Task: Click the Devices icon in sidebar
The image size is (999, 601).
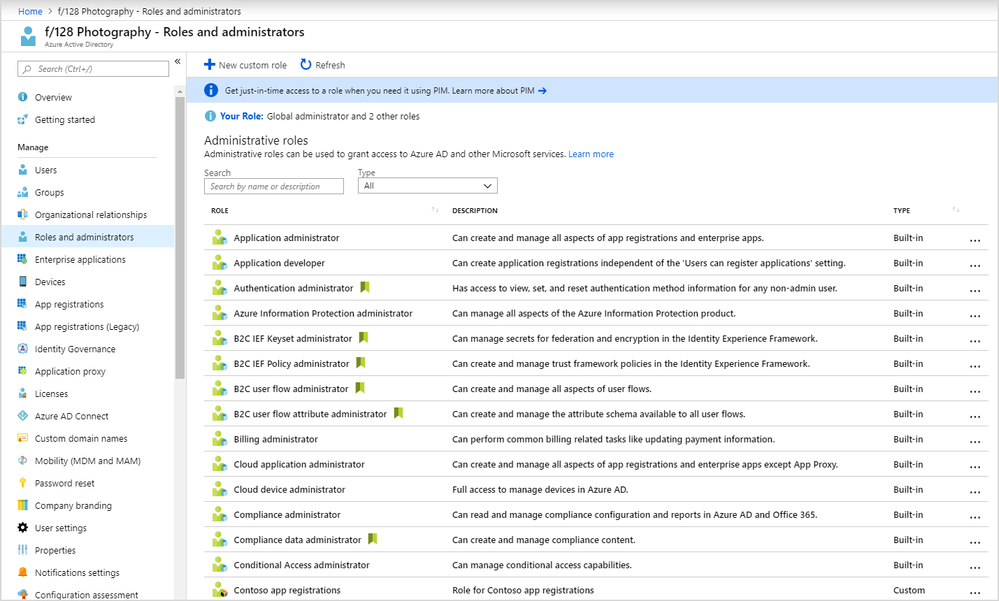Action: [23, 281]
